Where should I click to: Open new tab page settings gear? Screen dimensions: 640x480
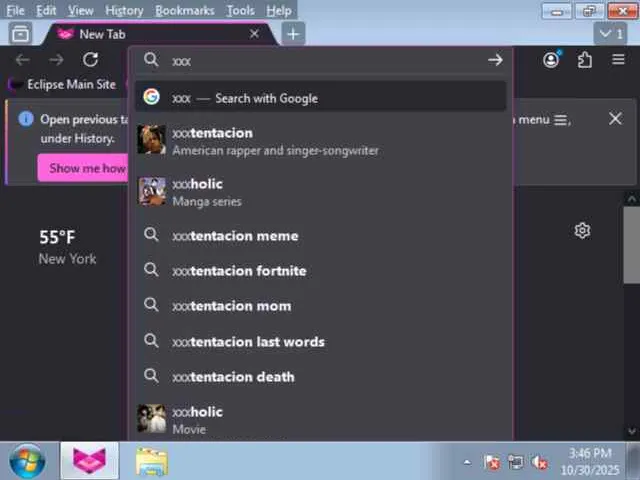582,231
